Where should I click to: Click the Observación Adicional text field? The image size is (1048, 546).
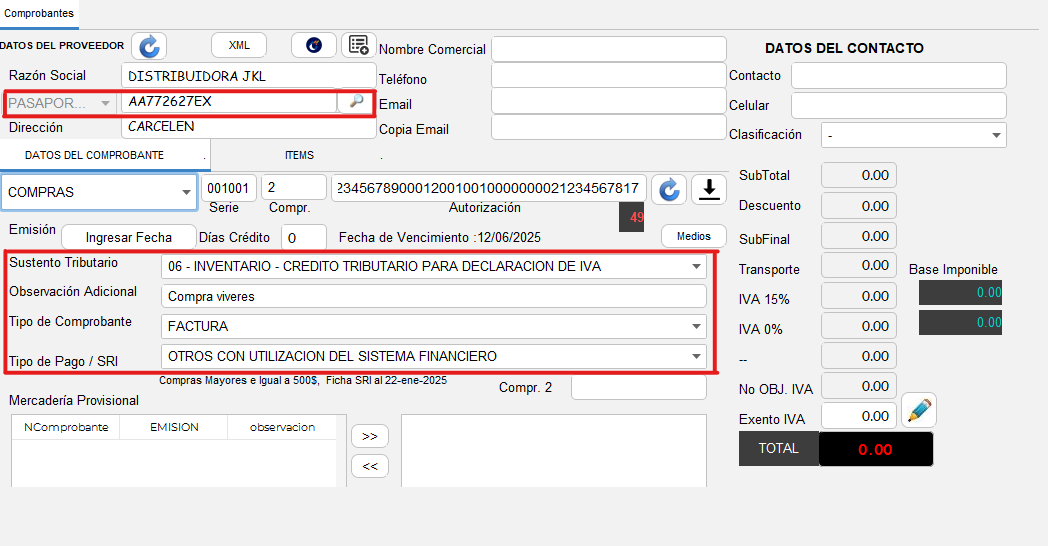point(433,296)
